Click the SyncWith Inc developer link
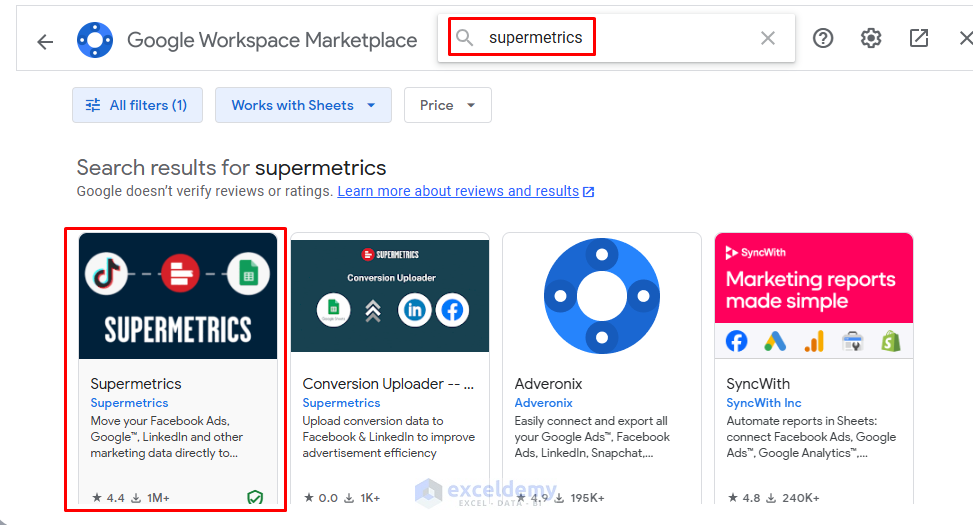The image size is (973, 525). tap(764, 403)
